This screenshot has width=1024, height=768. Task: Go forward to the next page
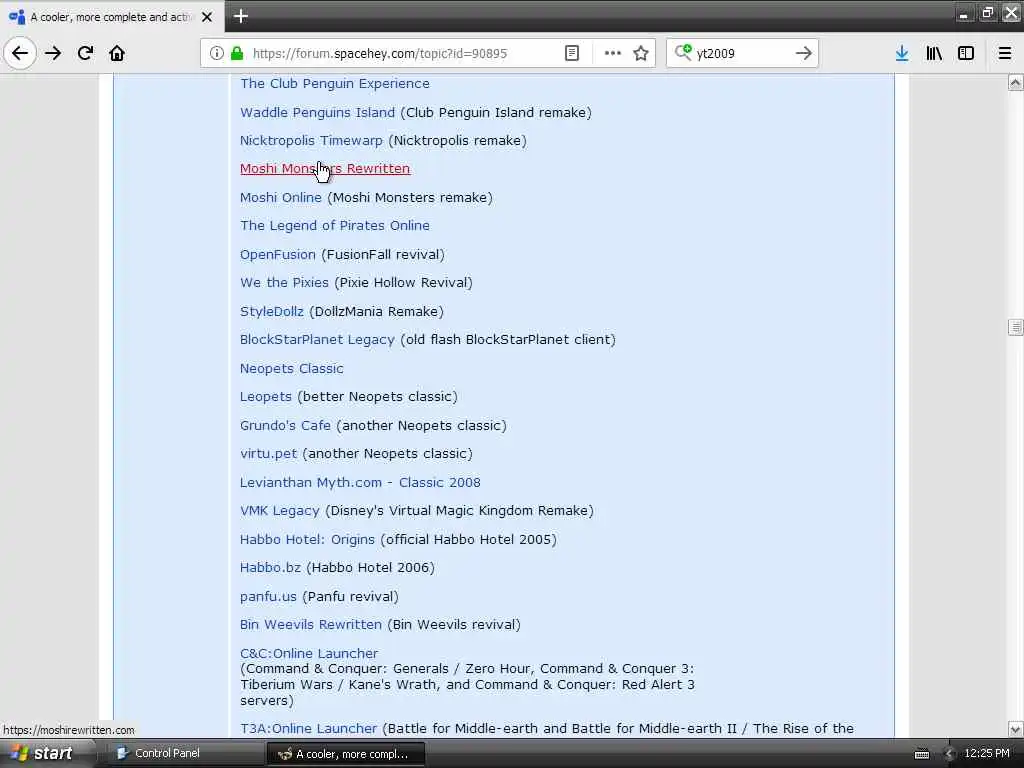53,53
